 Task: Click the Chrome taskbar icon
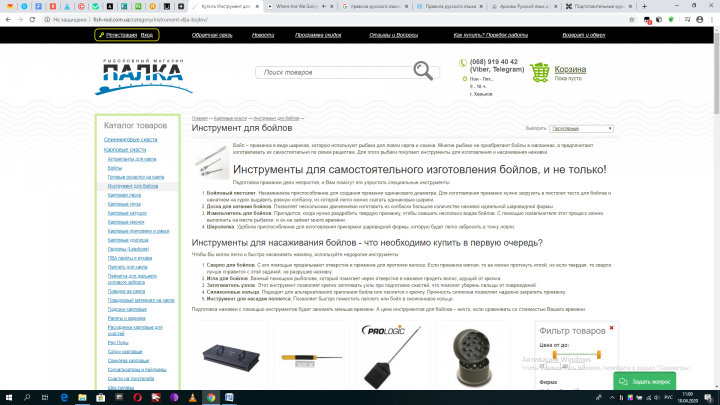coord(211,398)
